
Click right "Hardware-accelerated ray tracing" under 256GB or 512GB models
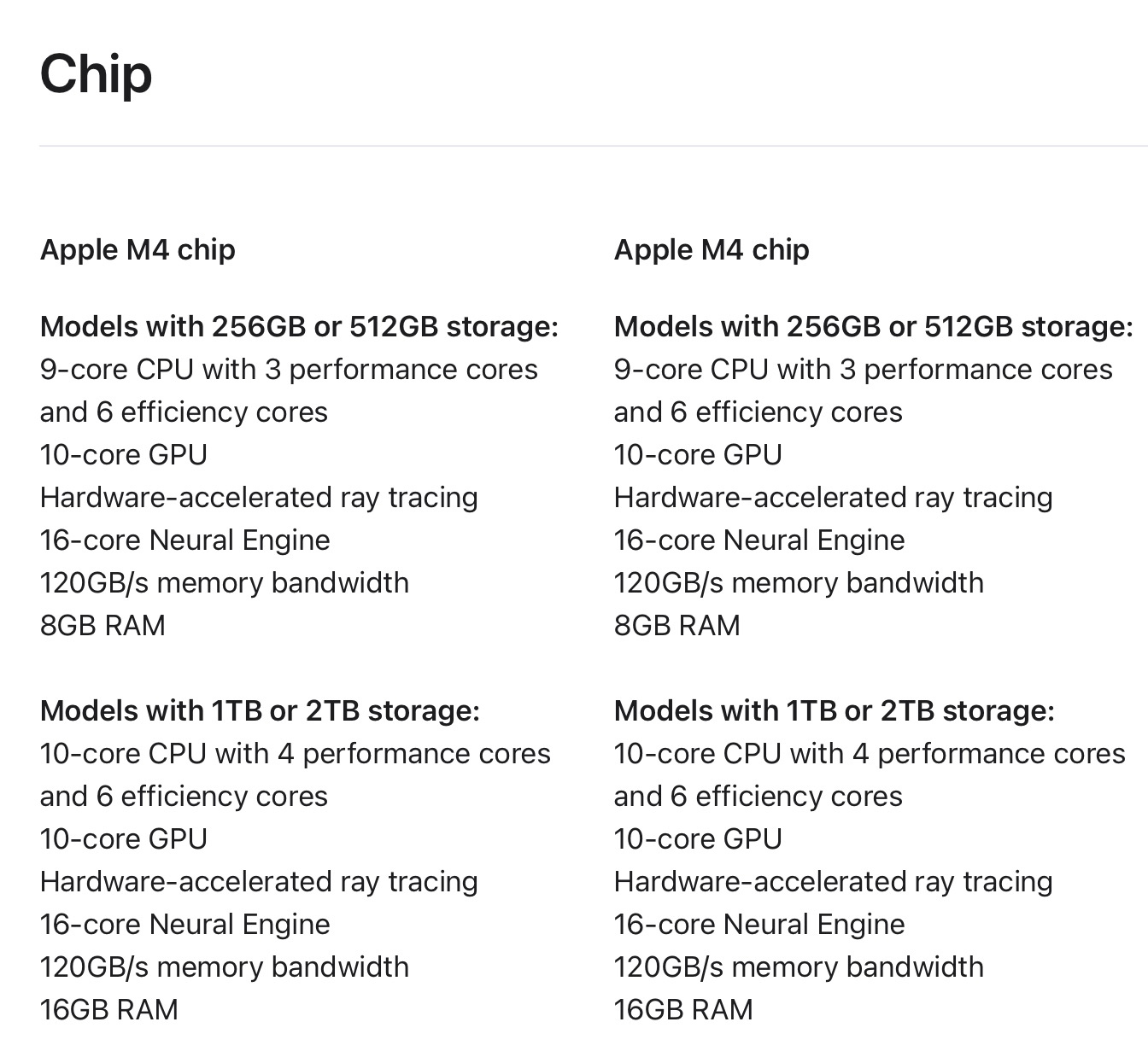click(833, 498)
